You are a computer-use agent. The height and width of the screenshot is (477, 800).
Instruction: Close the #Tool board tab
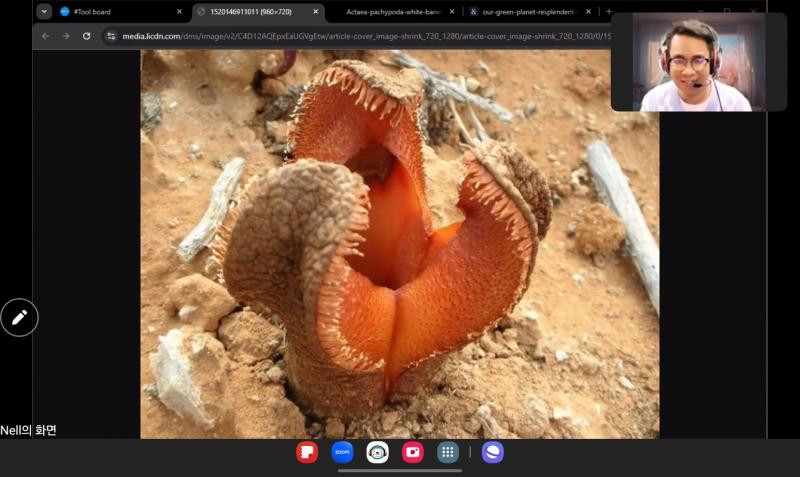(x=179, y=12)
